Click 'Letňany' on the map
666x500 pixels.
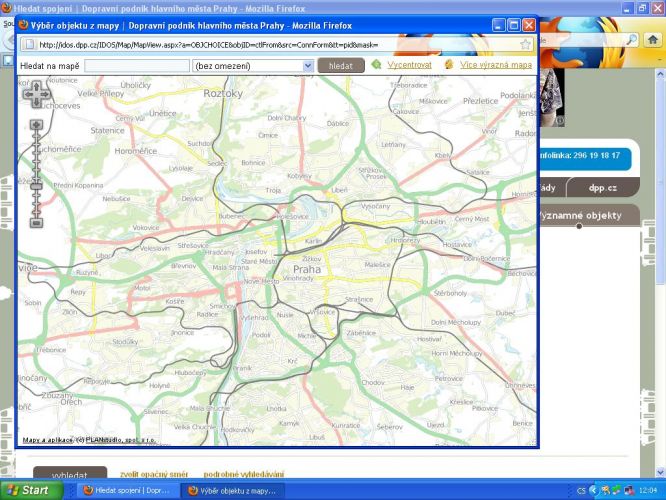pos(393,144)
